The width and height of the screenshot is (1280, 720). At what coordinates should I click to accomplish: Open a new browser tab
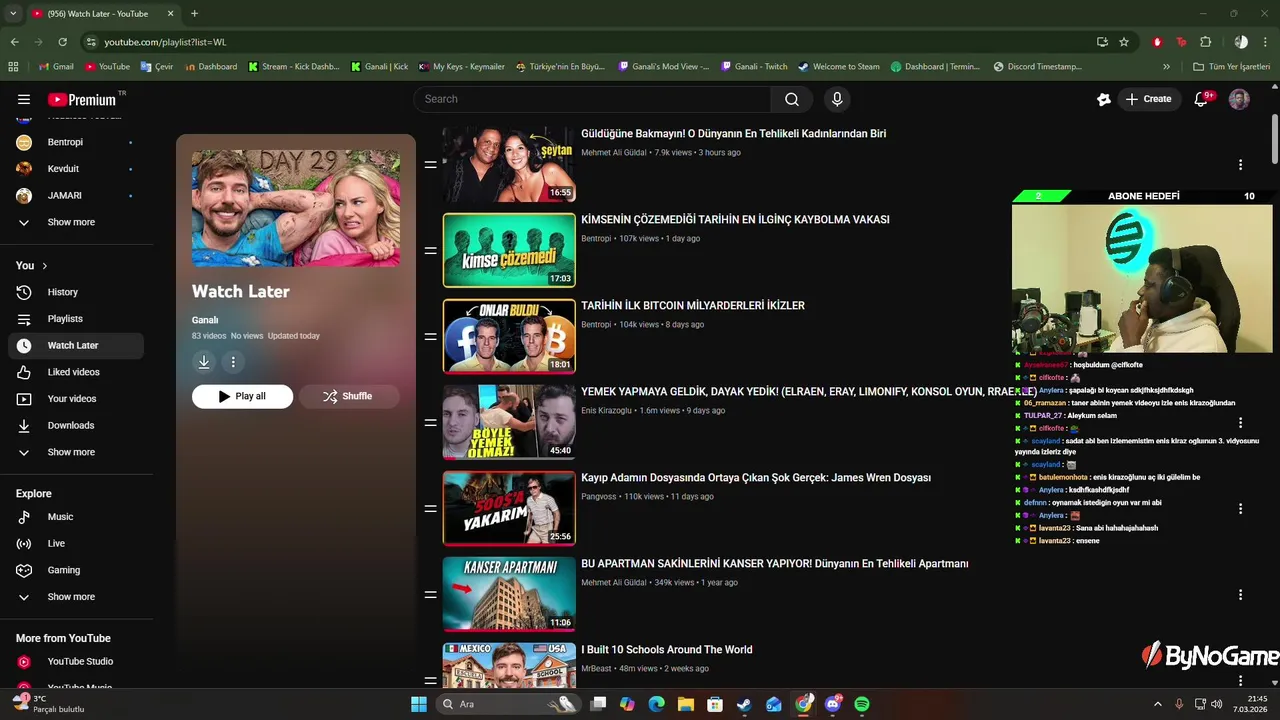pyautogui.click(x=194, y=14)
